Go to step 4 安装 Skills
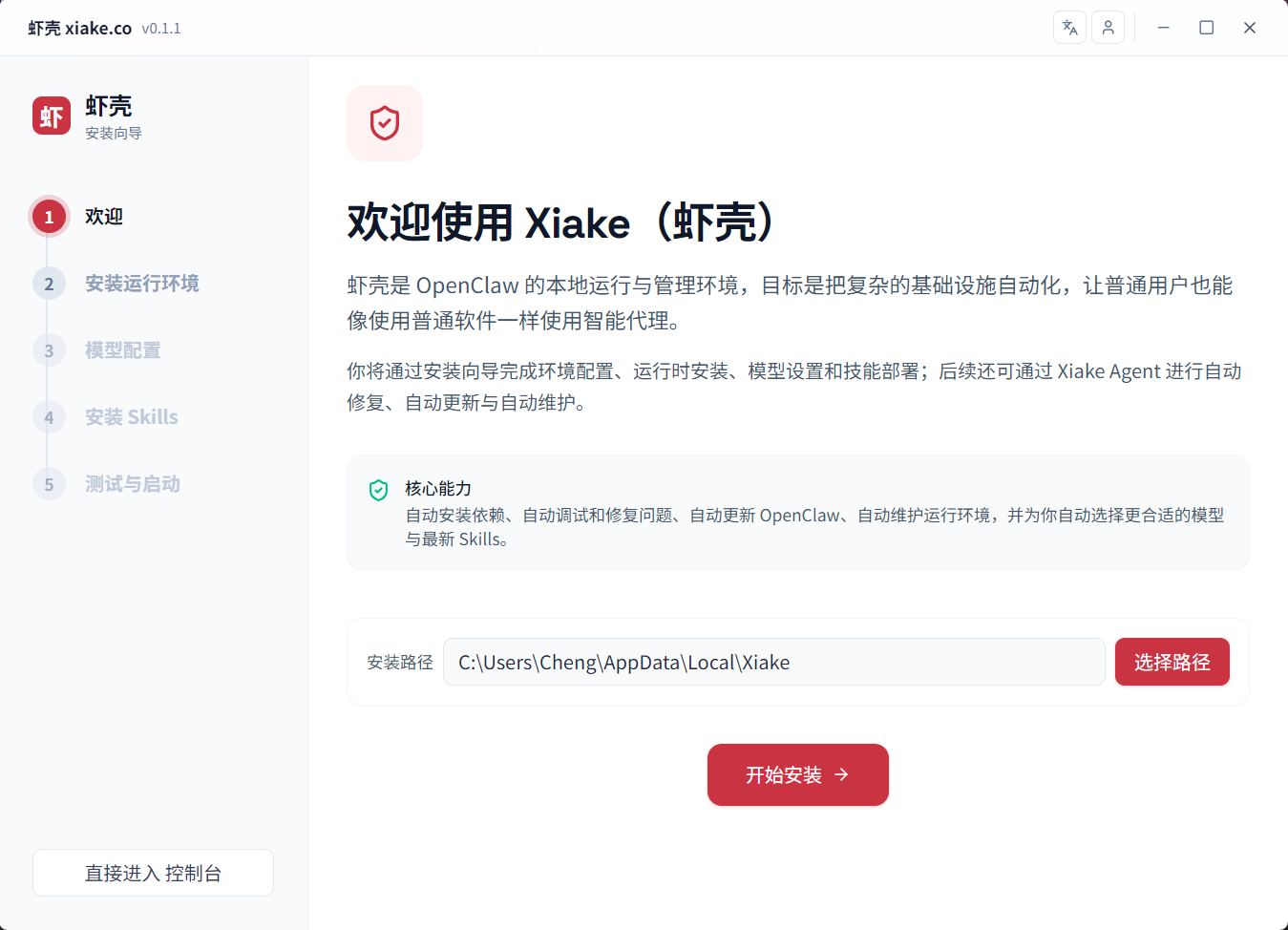Screen dimensions: 1288x930 click(105, 417)
